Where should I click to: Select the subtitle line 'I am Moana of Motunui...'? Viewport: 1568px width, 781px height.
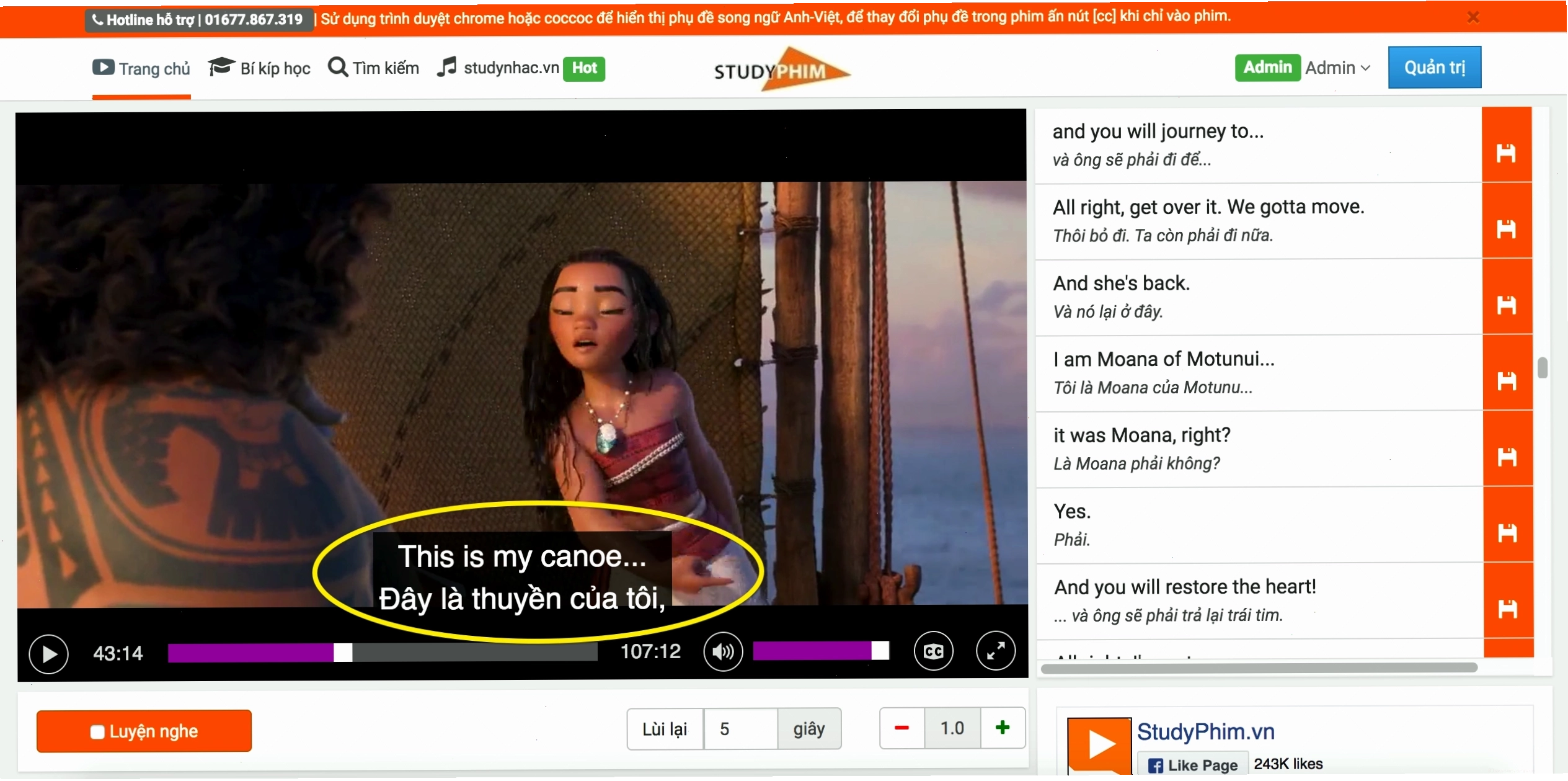tap(1259, 373)
